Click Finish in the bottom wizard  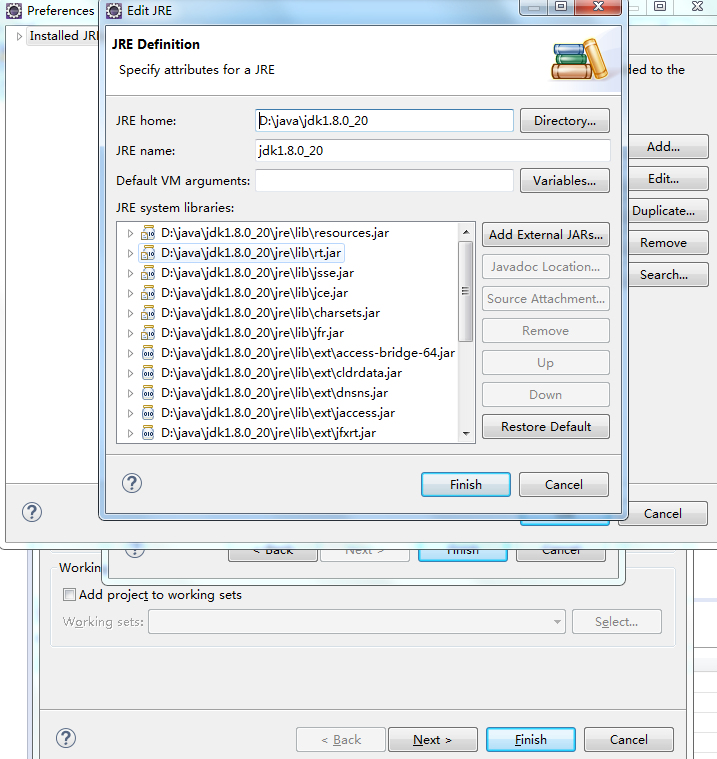[x=531, y=740]
